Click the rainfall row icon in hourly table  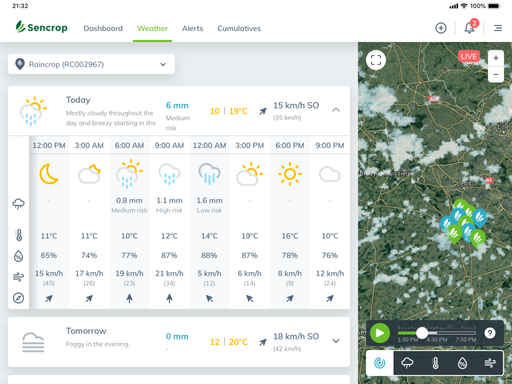19,204
